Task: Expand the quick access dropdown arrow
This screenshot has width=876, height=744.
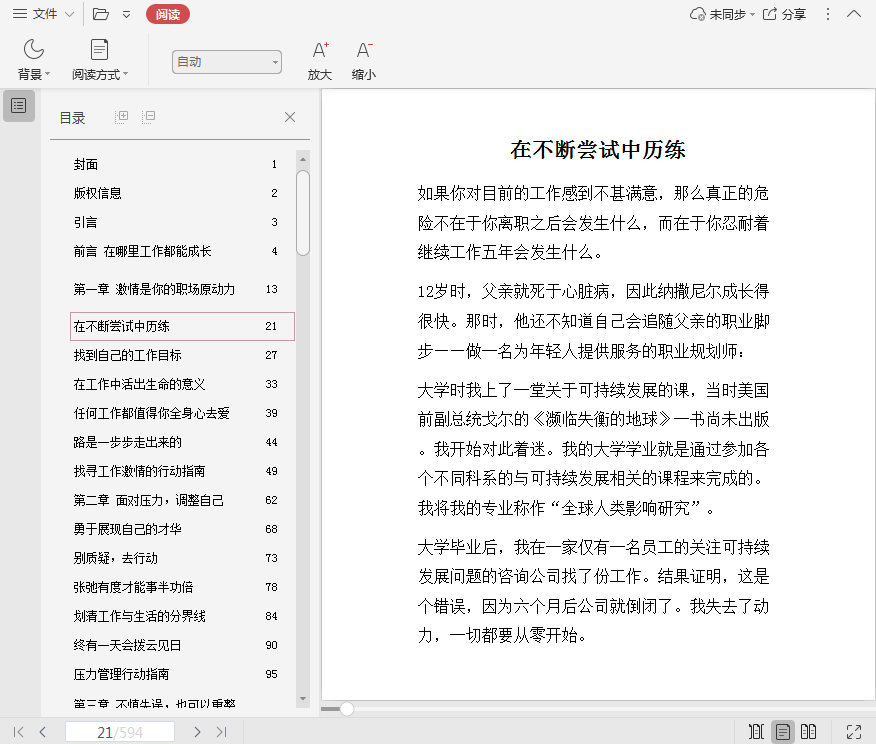Action: coord(127,15)
